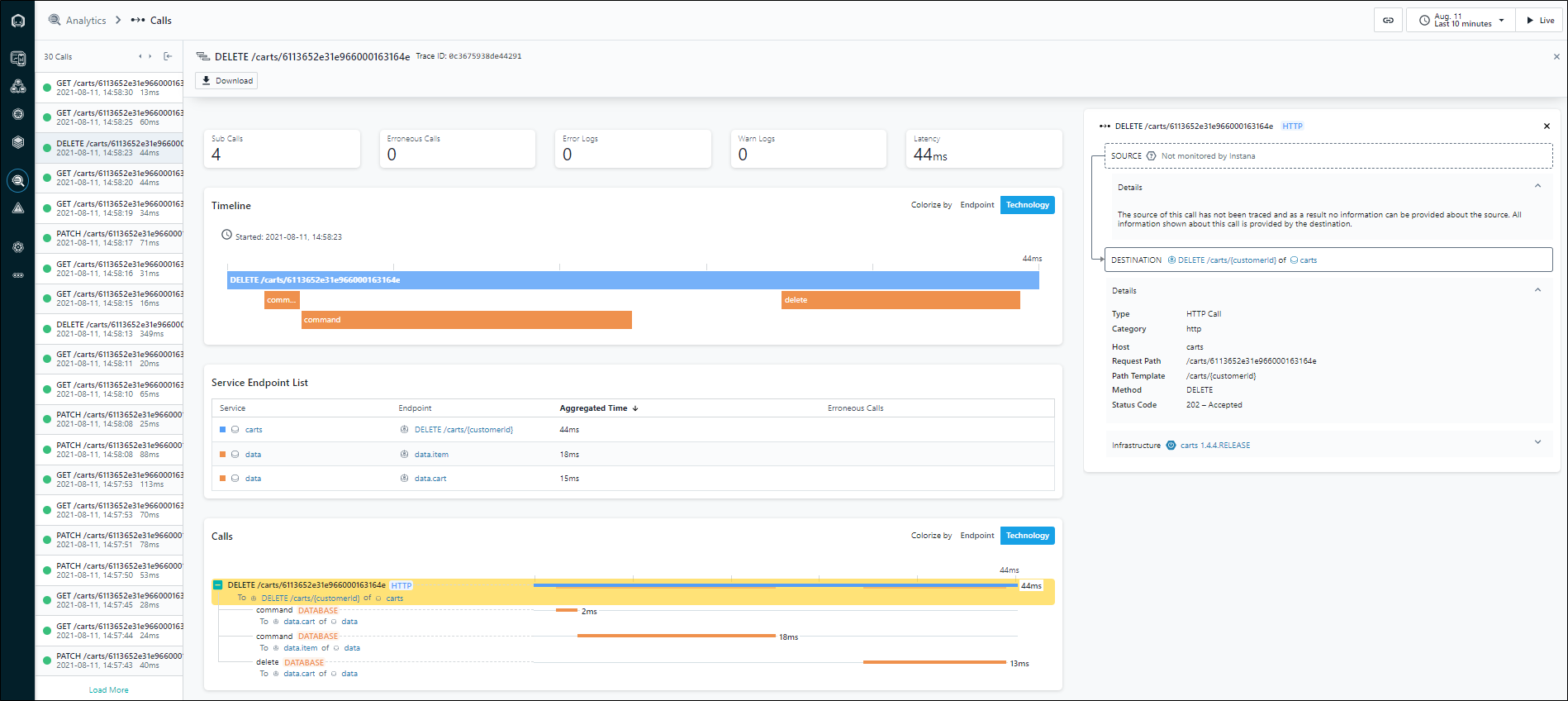This screenshot has width=1568, height=701.
Task: Select the blue DELETE span in Timeline
Action: tap(633, 280)
